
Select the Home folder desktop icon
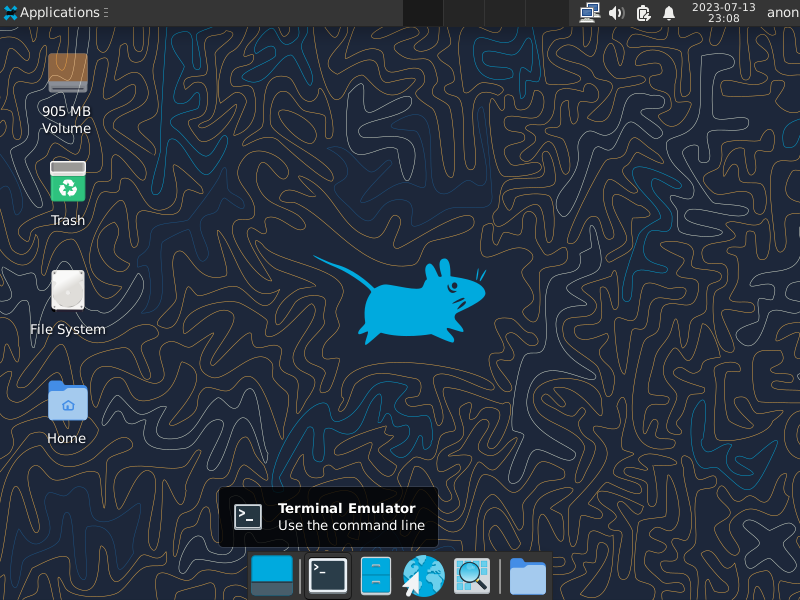tap(68, 401)
